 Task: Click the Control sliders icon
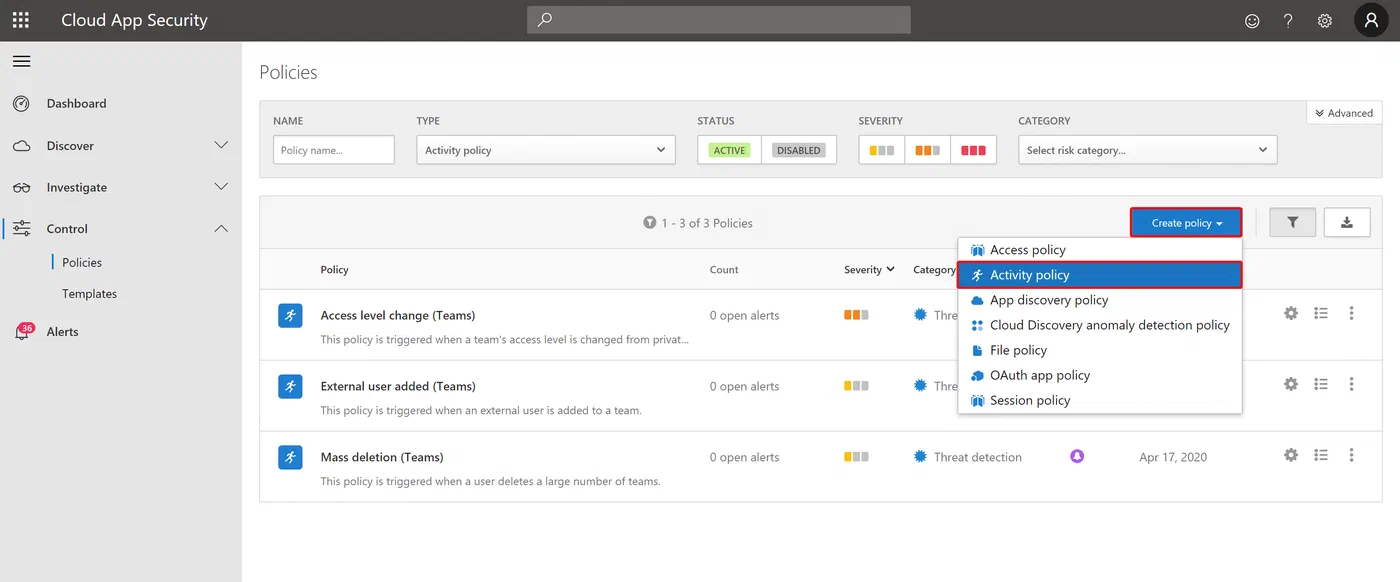(x=21, y=229)
